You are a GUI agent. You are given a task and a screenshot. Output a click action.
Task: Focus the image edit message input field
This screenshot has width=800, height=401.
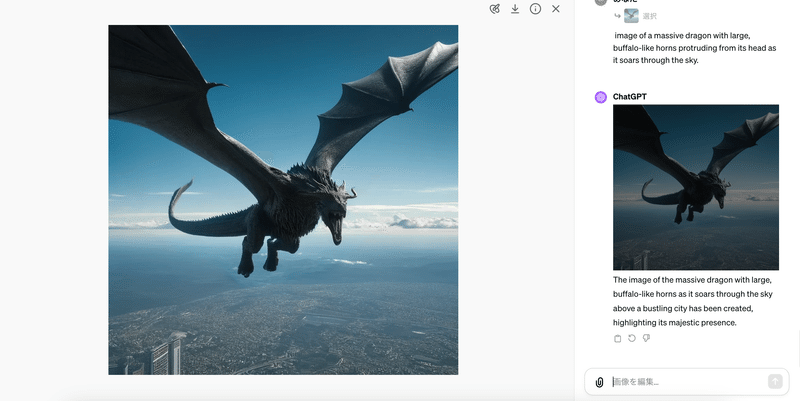[x=686, y=382]
